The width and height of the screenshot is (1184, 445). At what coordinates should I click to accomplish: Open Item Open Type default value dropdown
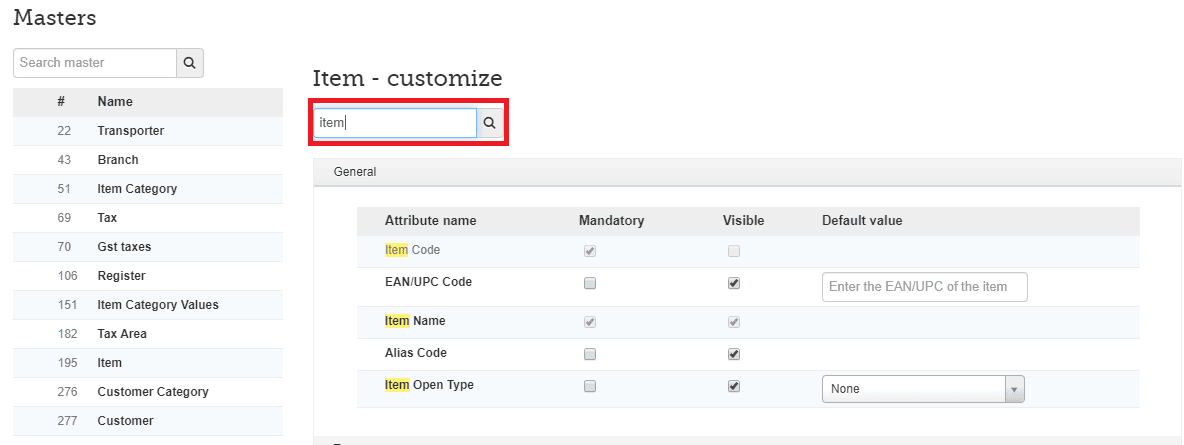923,389
